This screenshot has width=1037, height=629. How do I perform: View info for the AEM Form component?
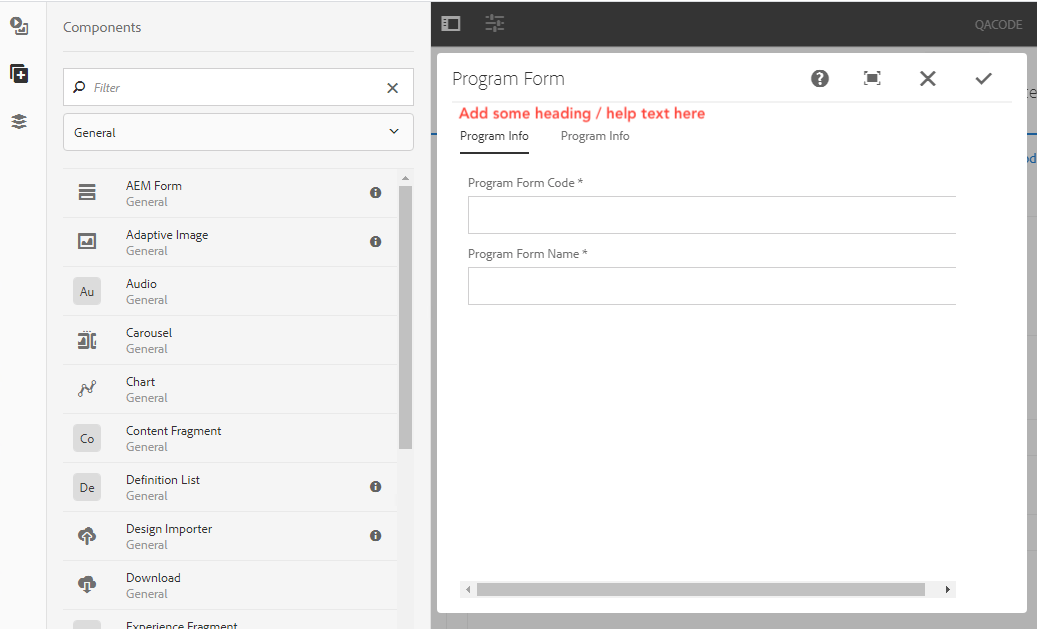375,192
